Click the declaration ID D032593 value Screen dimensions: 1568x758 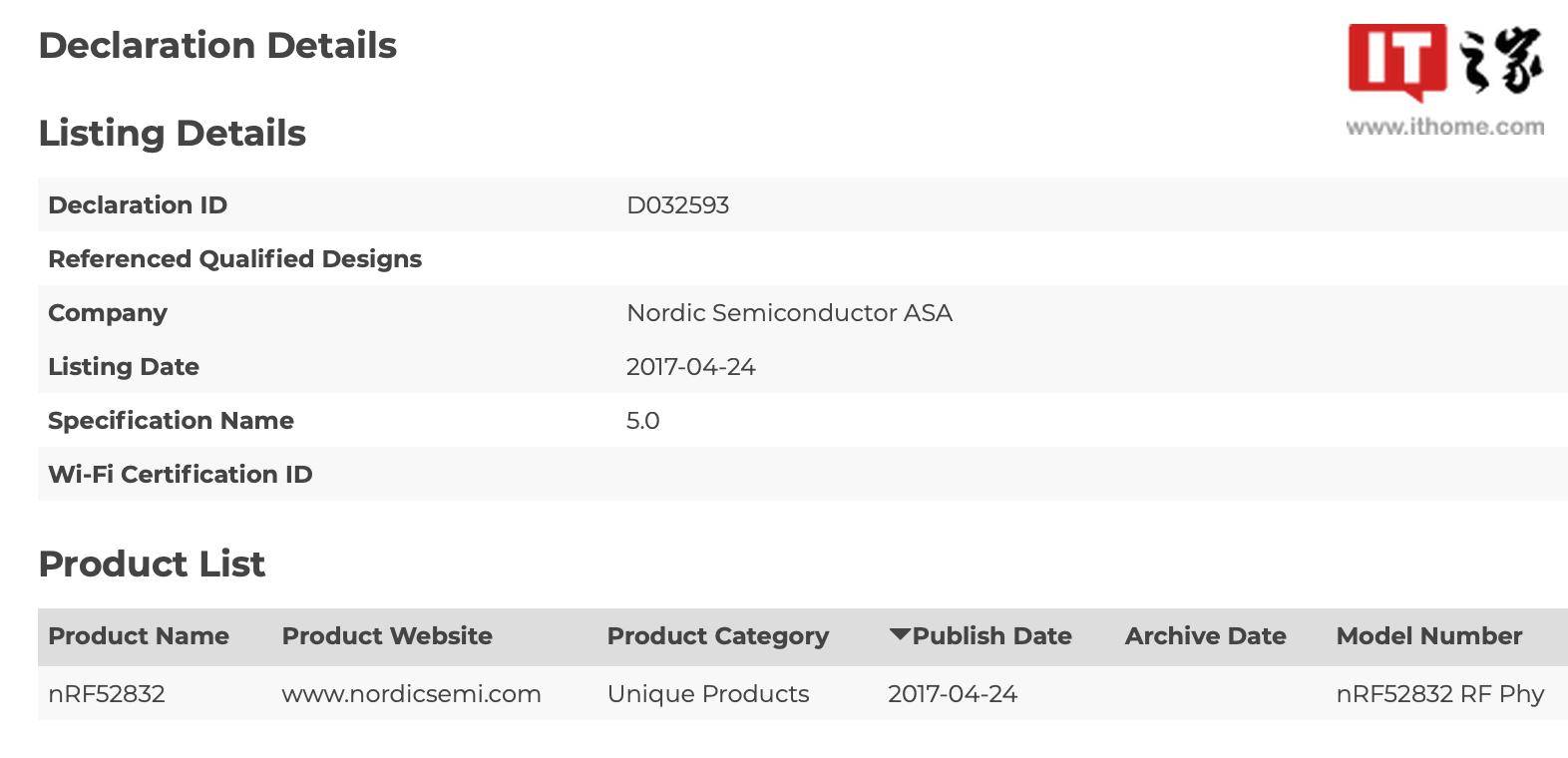[677, 205]
